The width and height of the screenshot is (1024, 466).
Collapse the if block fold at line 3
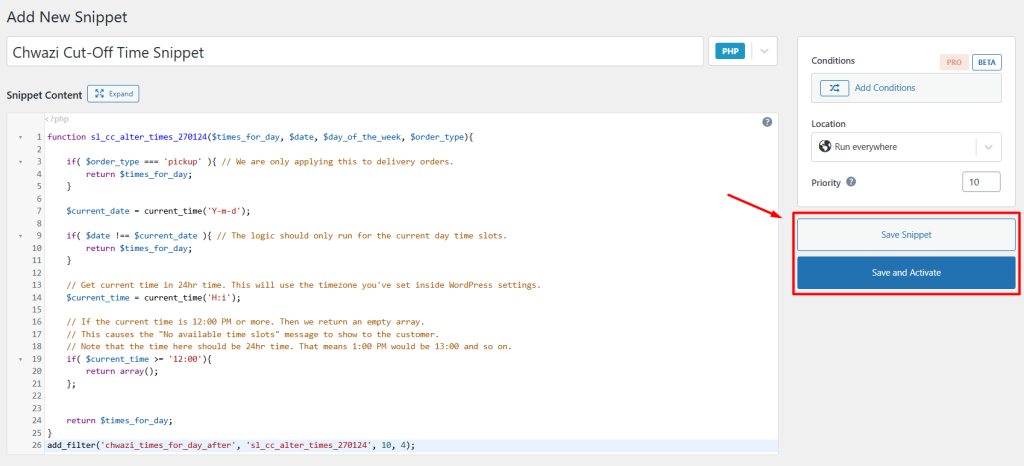20,163
